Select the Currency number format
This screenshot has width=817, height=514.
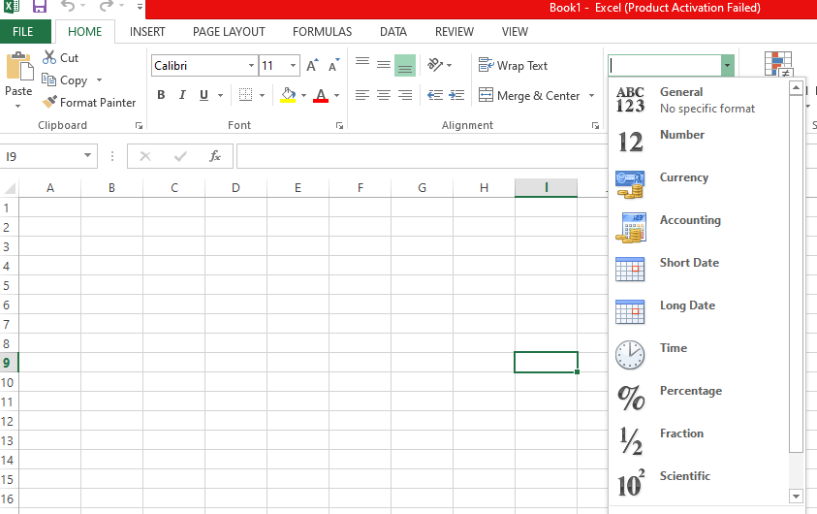(684, 178)
